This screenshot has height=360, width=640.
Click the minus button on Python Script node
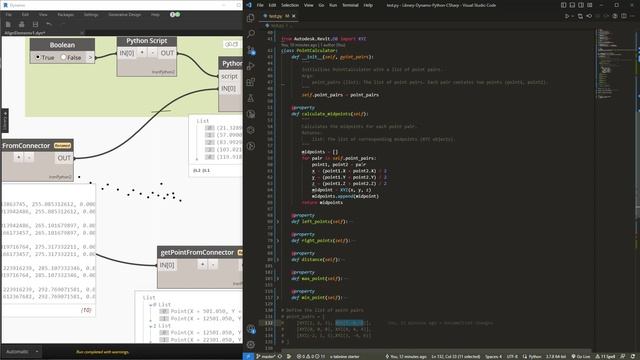[153, 53]
